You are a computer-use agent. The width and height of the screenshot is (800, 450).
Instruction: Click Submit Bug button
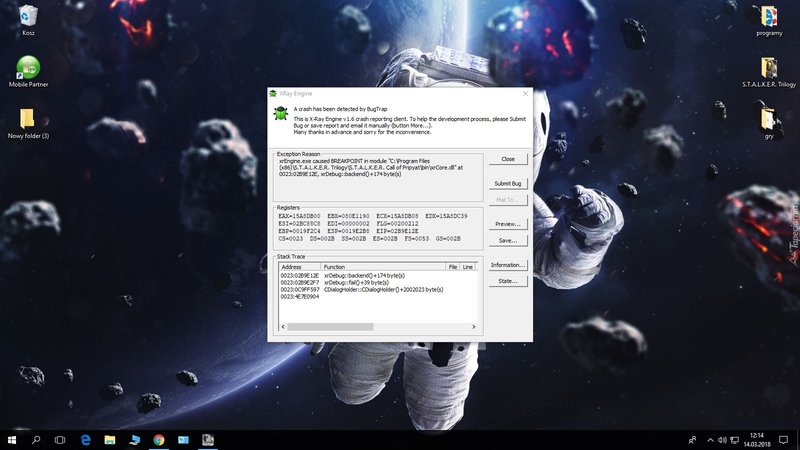508,183
